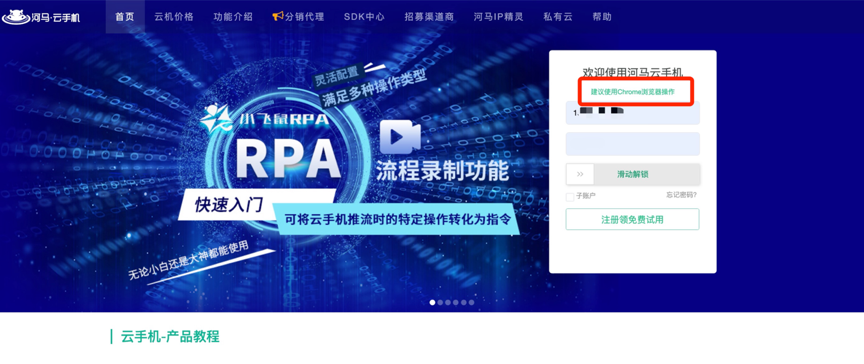The width and height of the screenshot is (864, 364).
Task: Open 河马IP精灵 page
Action: click(x=499, y=17)
